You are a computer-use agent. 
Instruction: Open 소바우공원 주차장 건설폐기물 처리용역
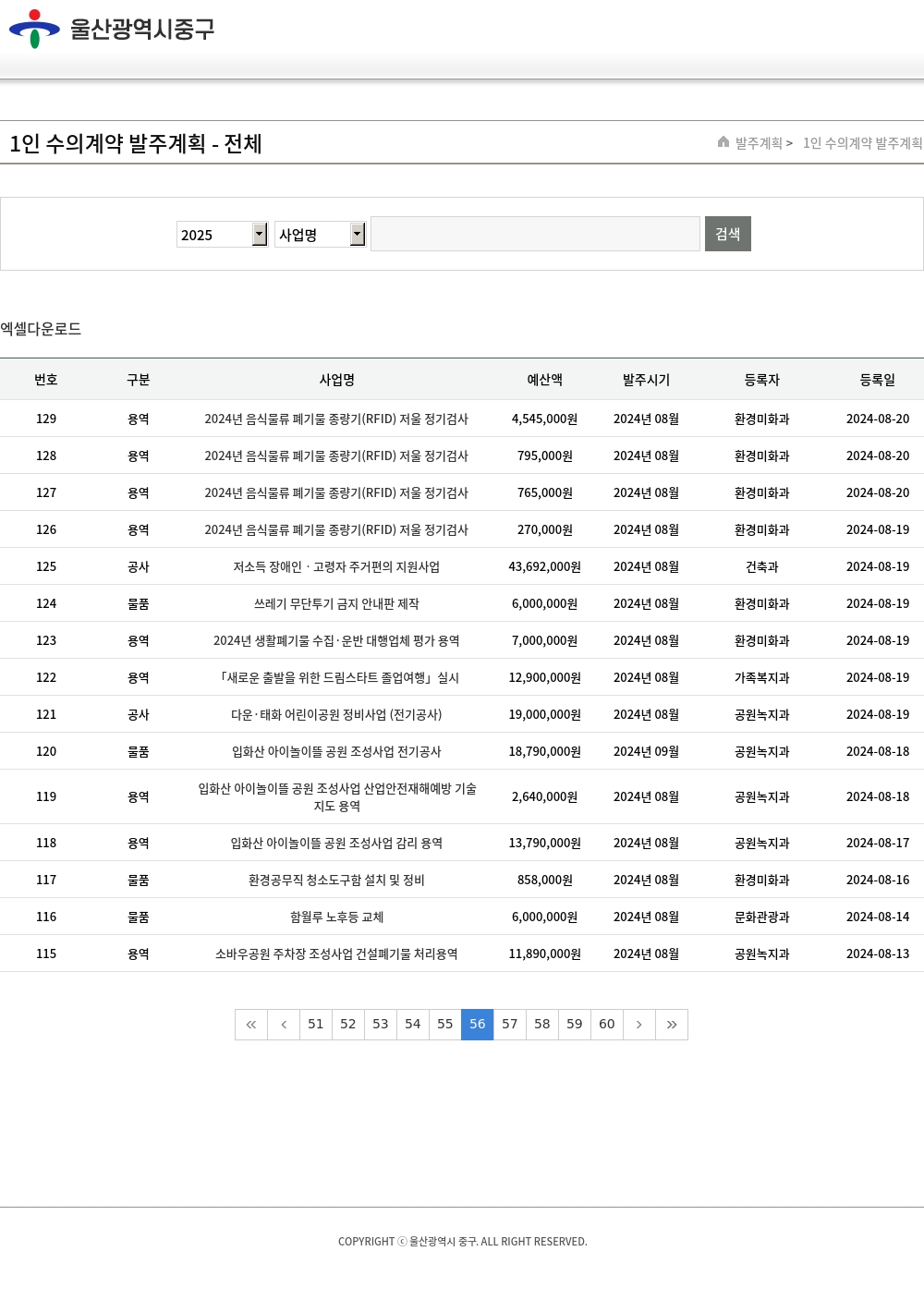[x=336, y=954]
